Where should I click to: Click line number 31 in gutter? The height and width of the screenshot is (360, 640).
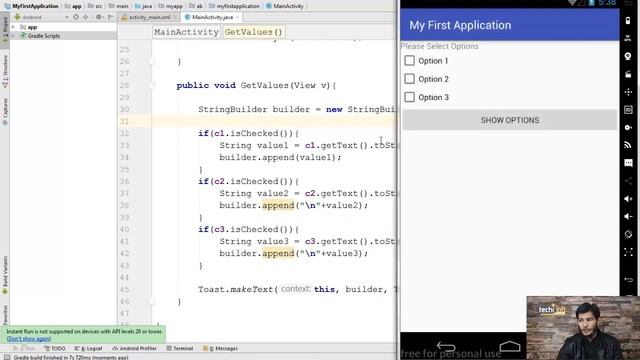point(124,121)
